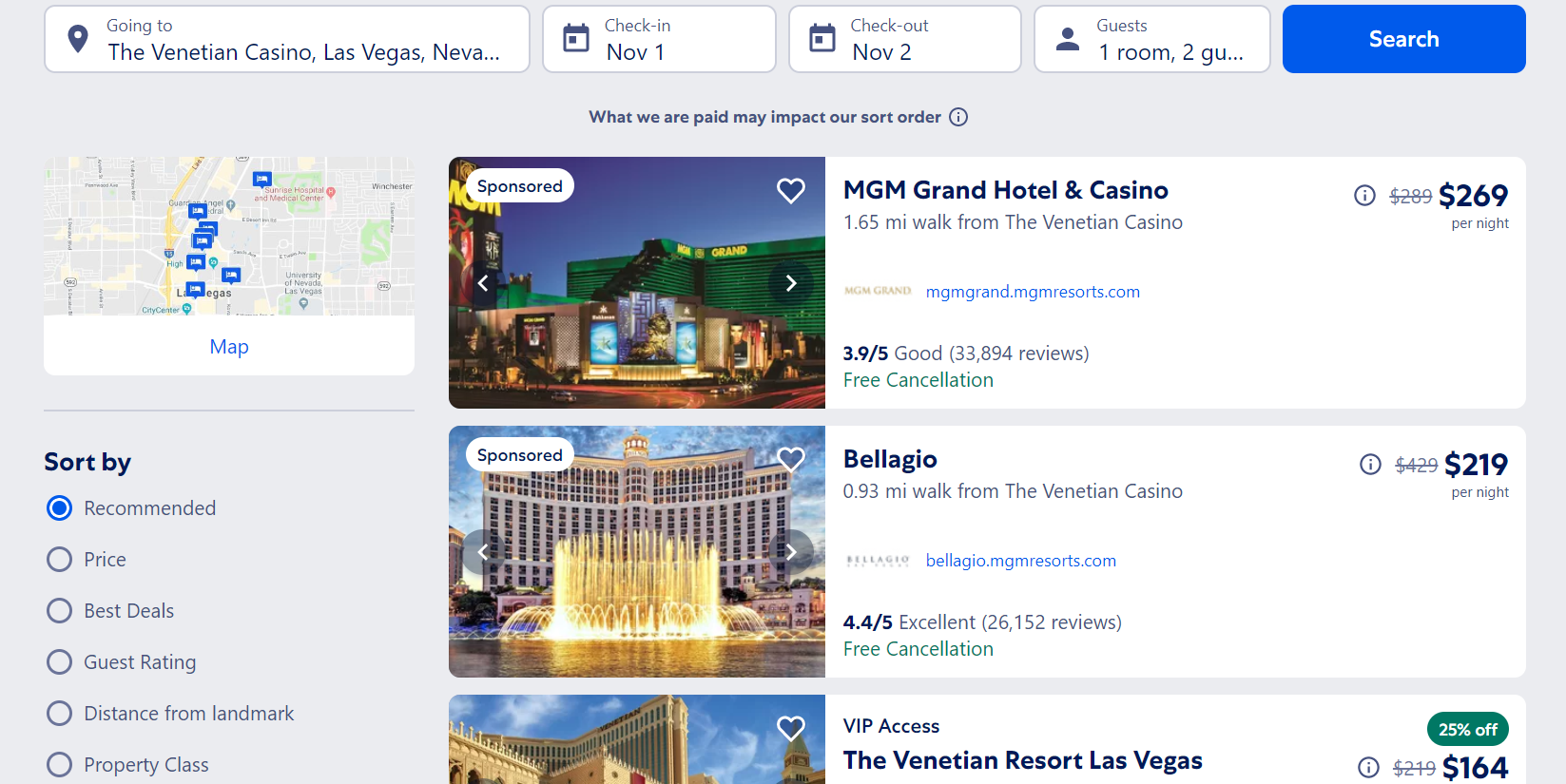This screenshot has width=1566, height=784.
Task: Sort results by Price
Action: tap(87, 560)
